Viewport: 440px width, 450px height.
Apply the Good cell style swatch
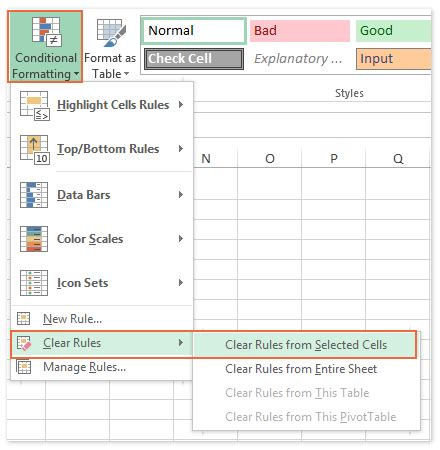pos(393,31)
